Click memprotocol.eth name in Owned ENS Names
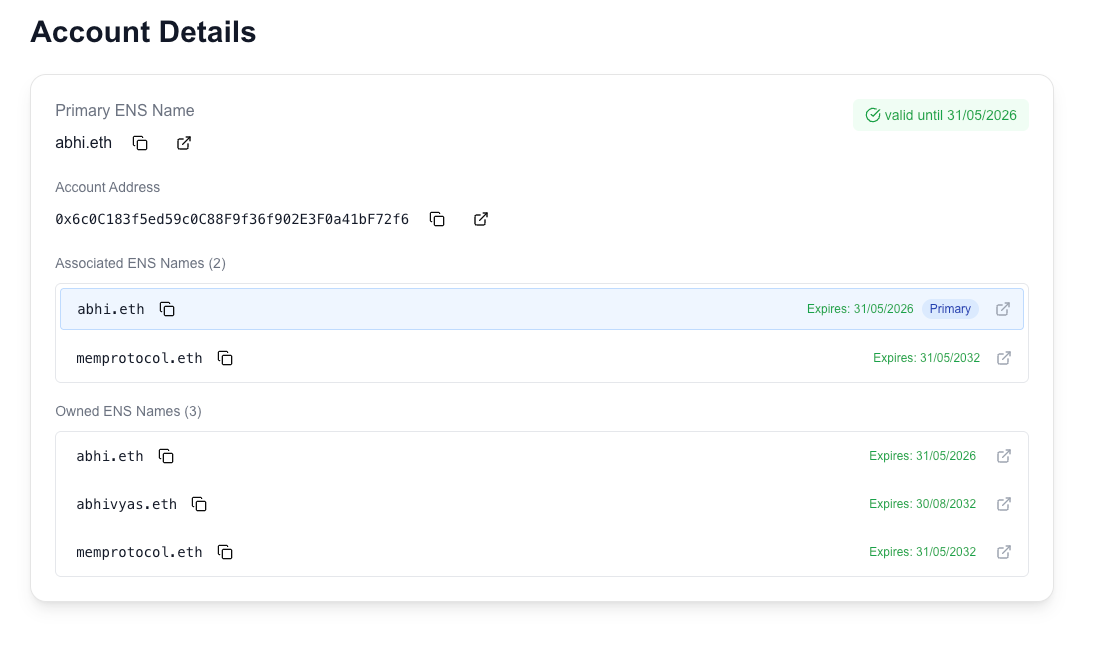This screenshot has width=1107, height=647. tap(139, 552)
